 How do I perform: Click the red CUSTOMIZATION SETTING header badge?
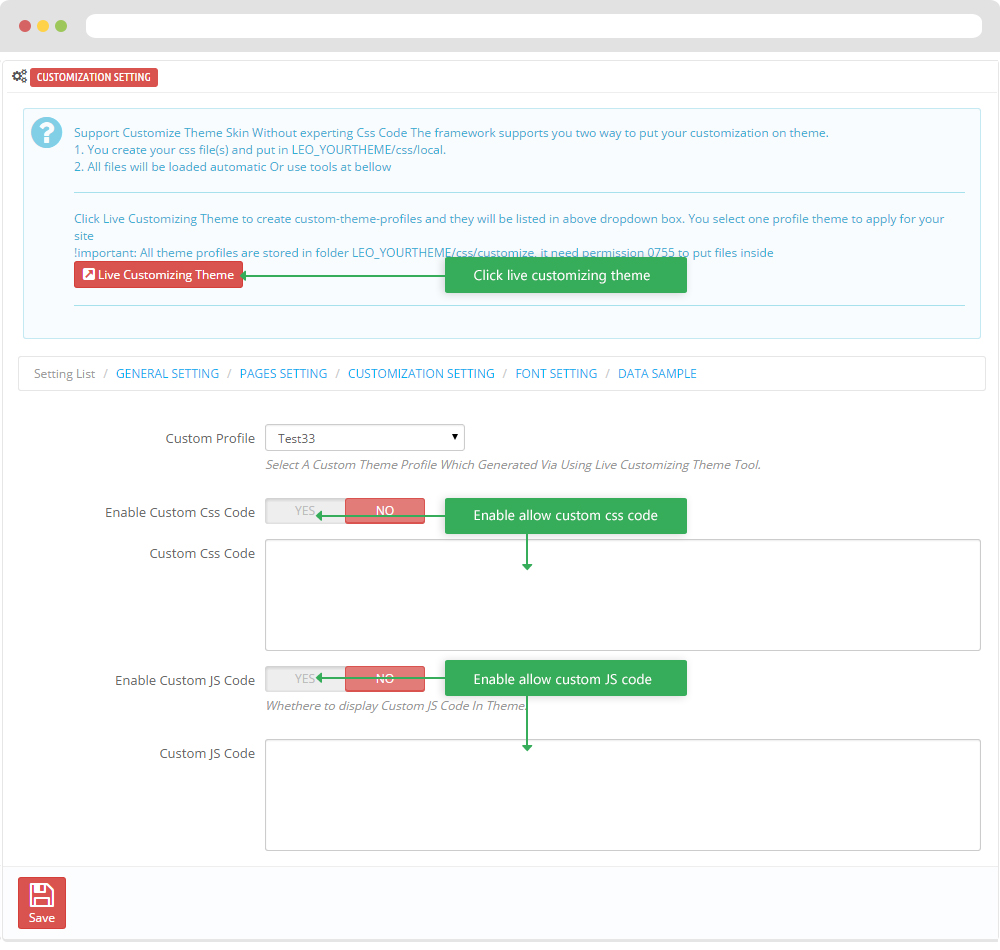(x=94, y=77)
